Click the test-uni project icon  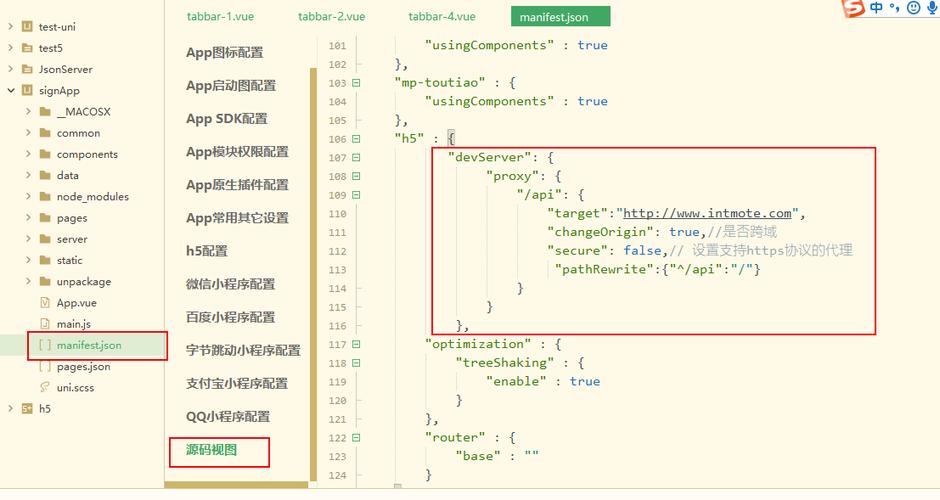(27, 26)
